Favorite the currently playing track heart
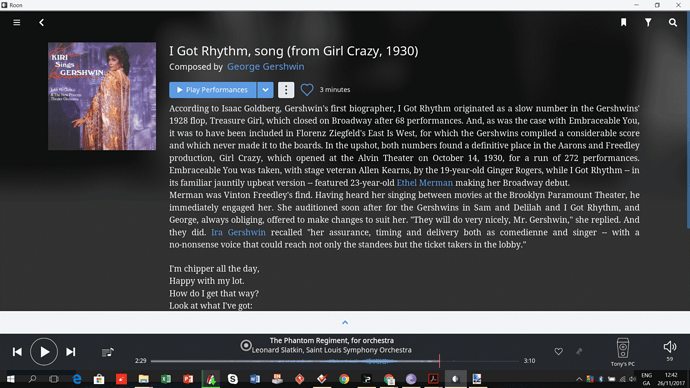The width and height of the screenshot is (690, 388). tap(558, 351)
